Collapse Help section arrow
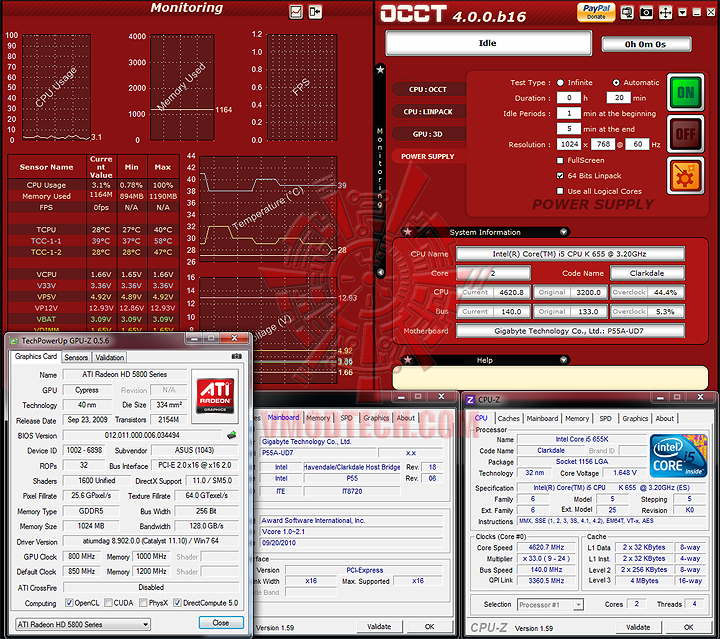 [563, 360]
